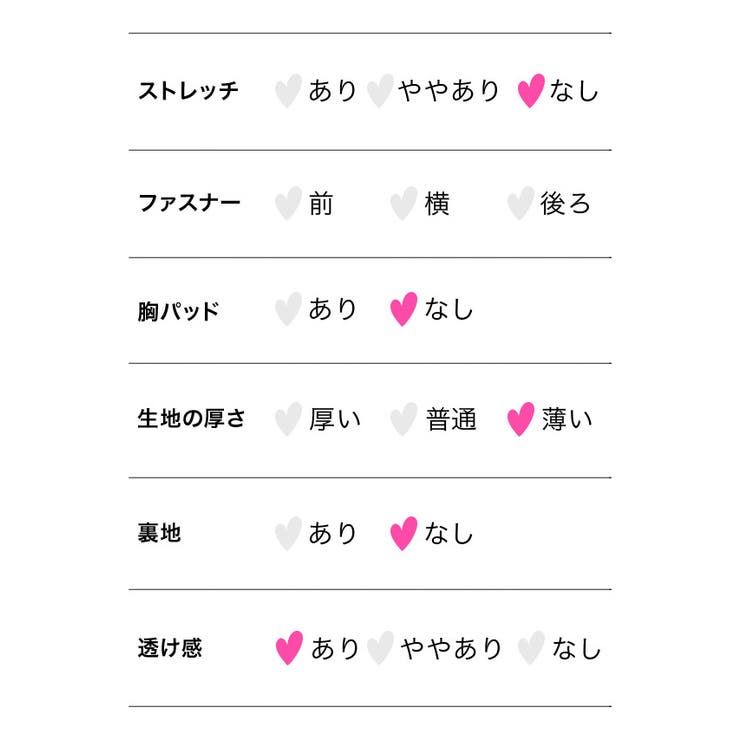Select the 厚い heart for 生地の厚さ
Screen dimensions: 740x740
coord(288,419)
